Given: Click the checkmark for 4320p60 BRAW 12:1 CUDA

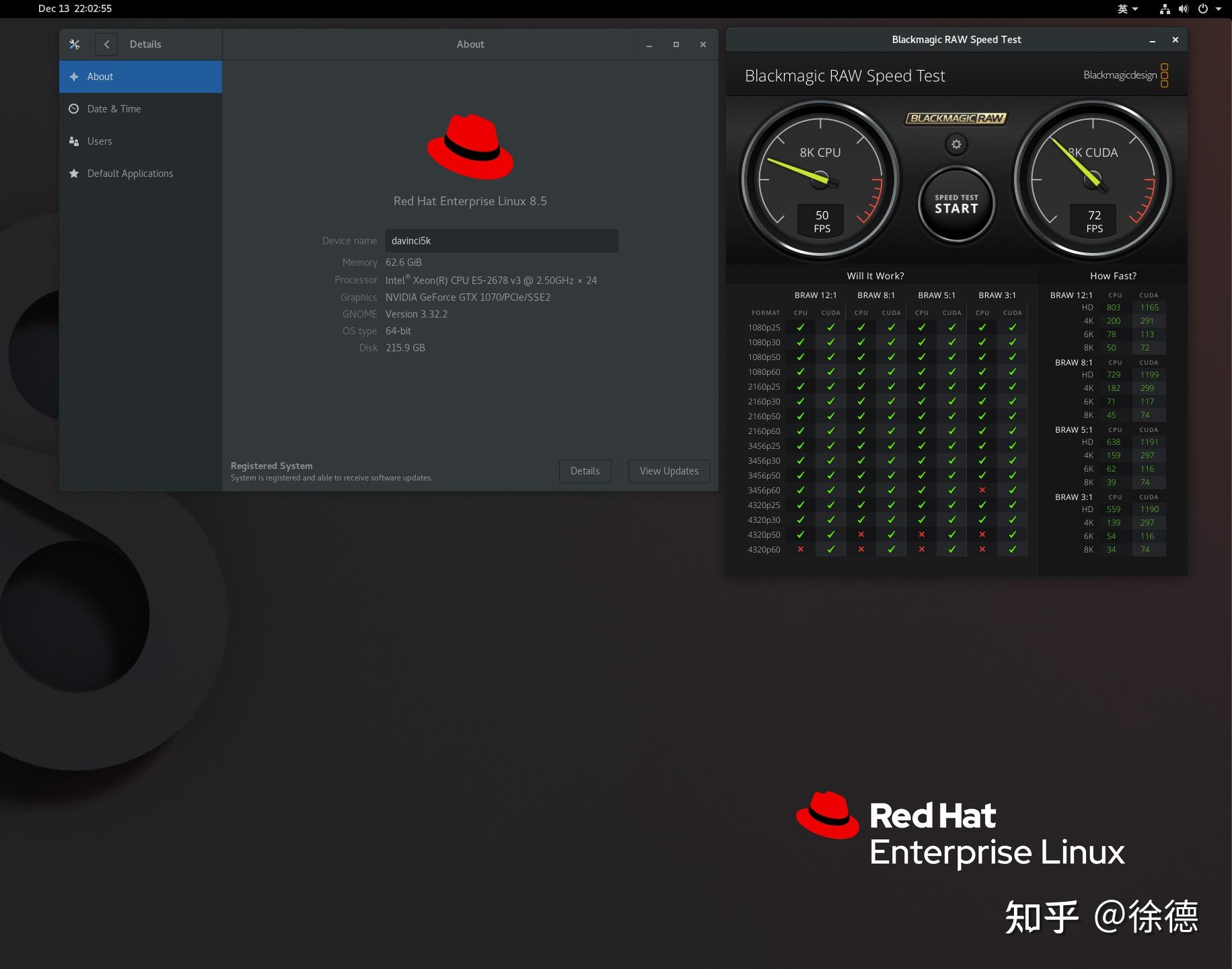Looking at the screenshot, I should pyautogui.click(x=831, y=550).
